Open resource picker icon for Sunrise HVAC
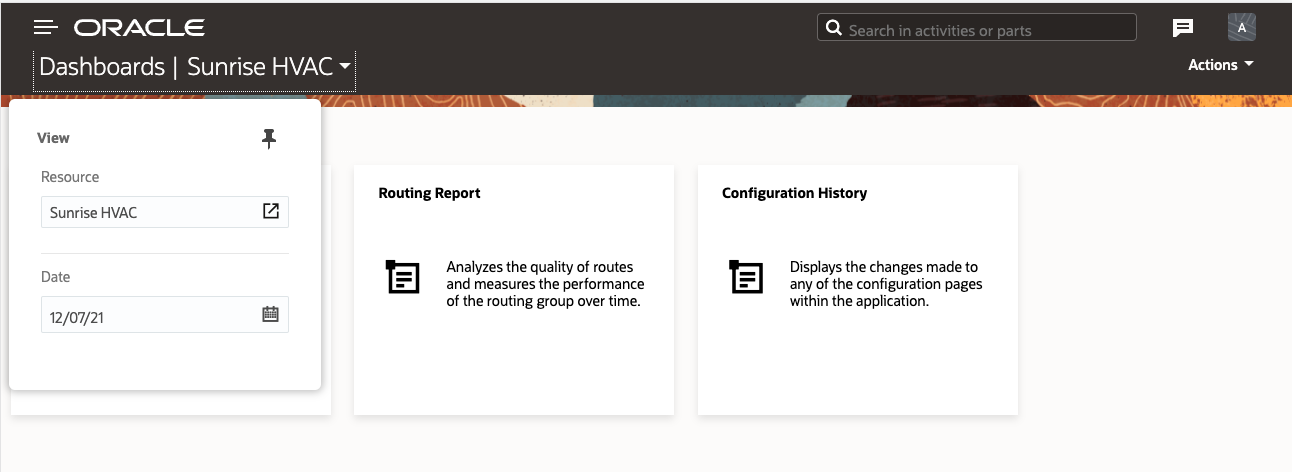 [270, 211]
